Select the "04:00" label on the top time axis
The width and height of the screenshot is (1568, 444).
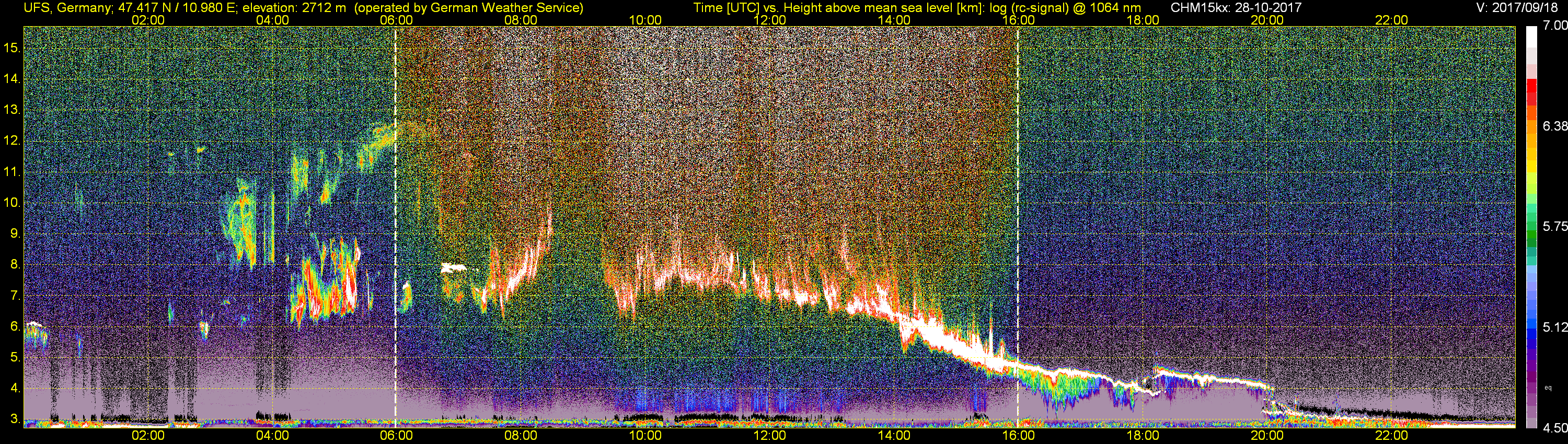pyautogui.click(x=273, y=19)
